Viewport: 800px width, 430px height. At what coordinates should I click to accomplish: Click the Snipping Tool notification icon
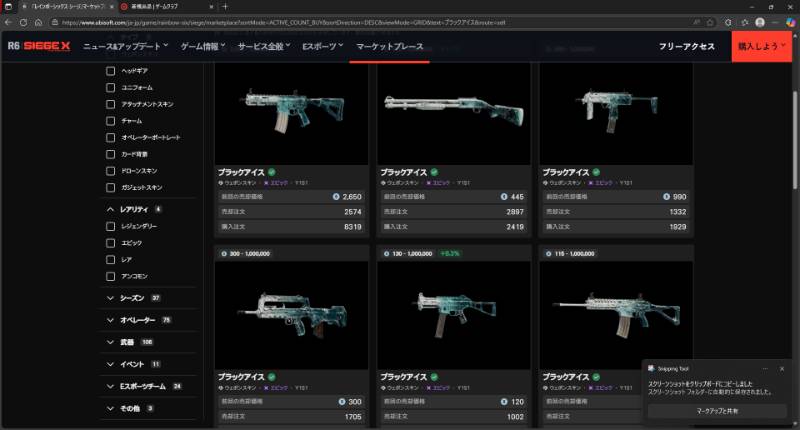[x=651, y=368]
